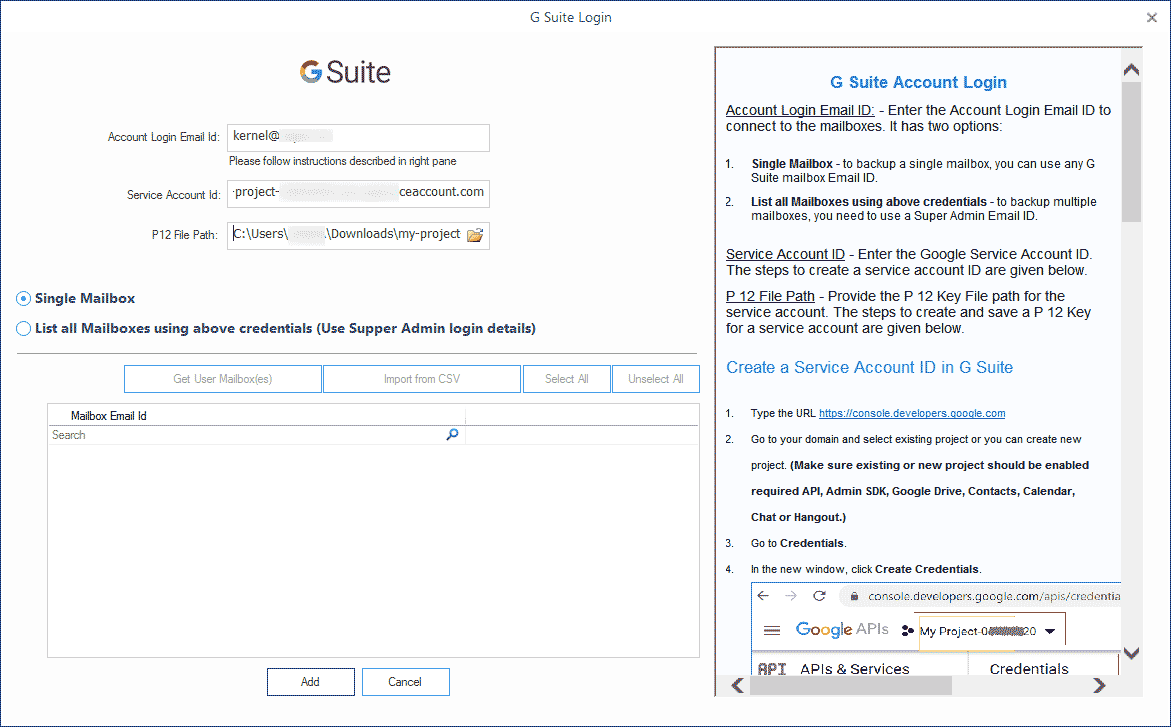Click the back arrow in browser screenshot
Image resolution: width=1171 pixels, height=727 pixels.
pos(762,595)
